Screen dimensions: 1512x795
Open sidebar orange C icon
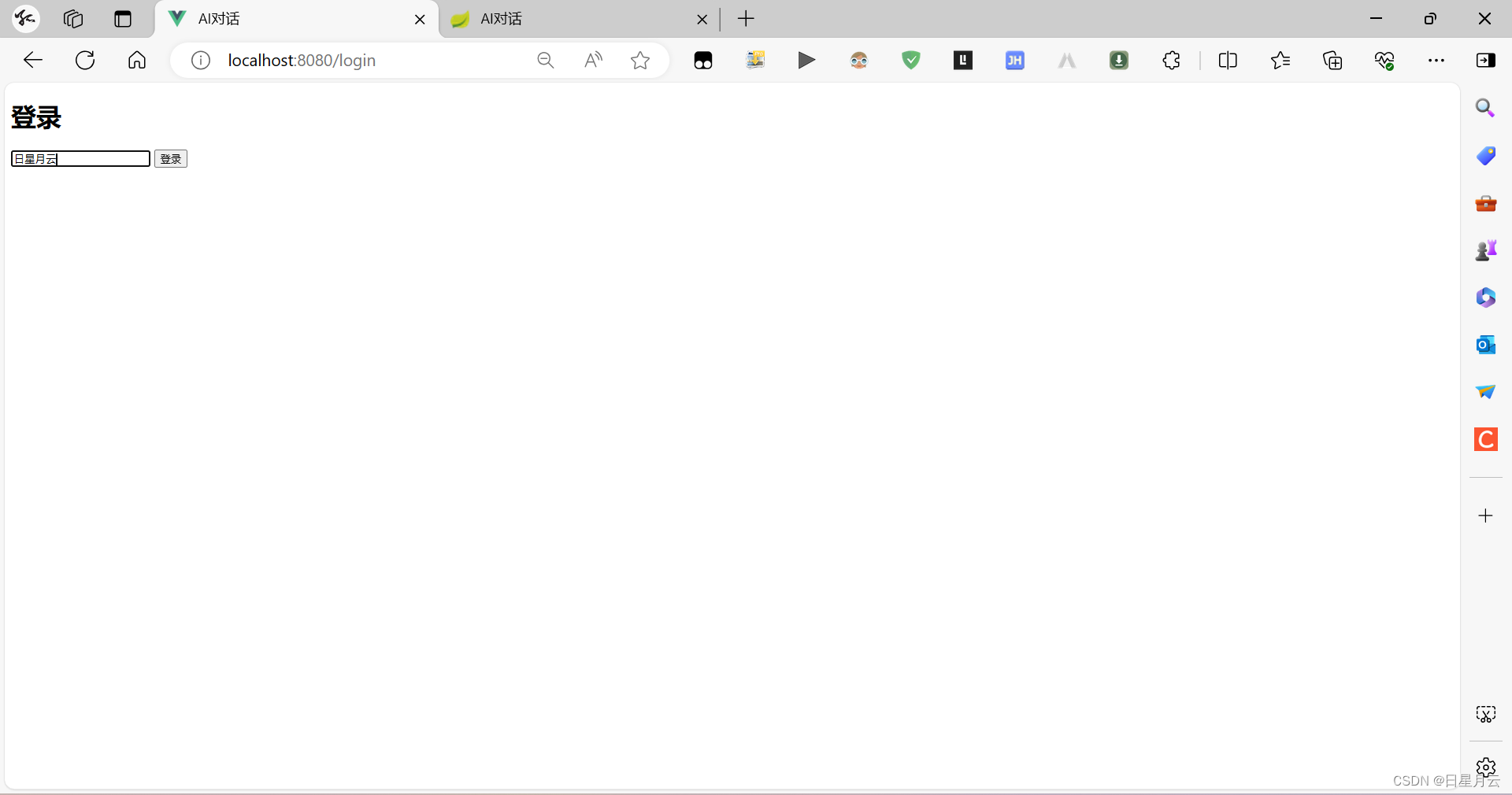tap(1485, 439)
